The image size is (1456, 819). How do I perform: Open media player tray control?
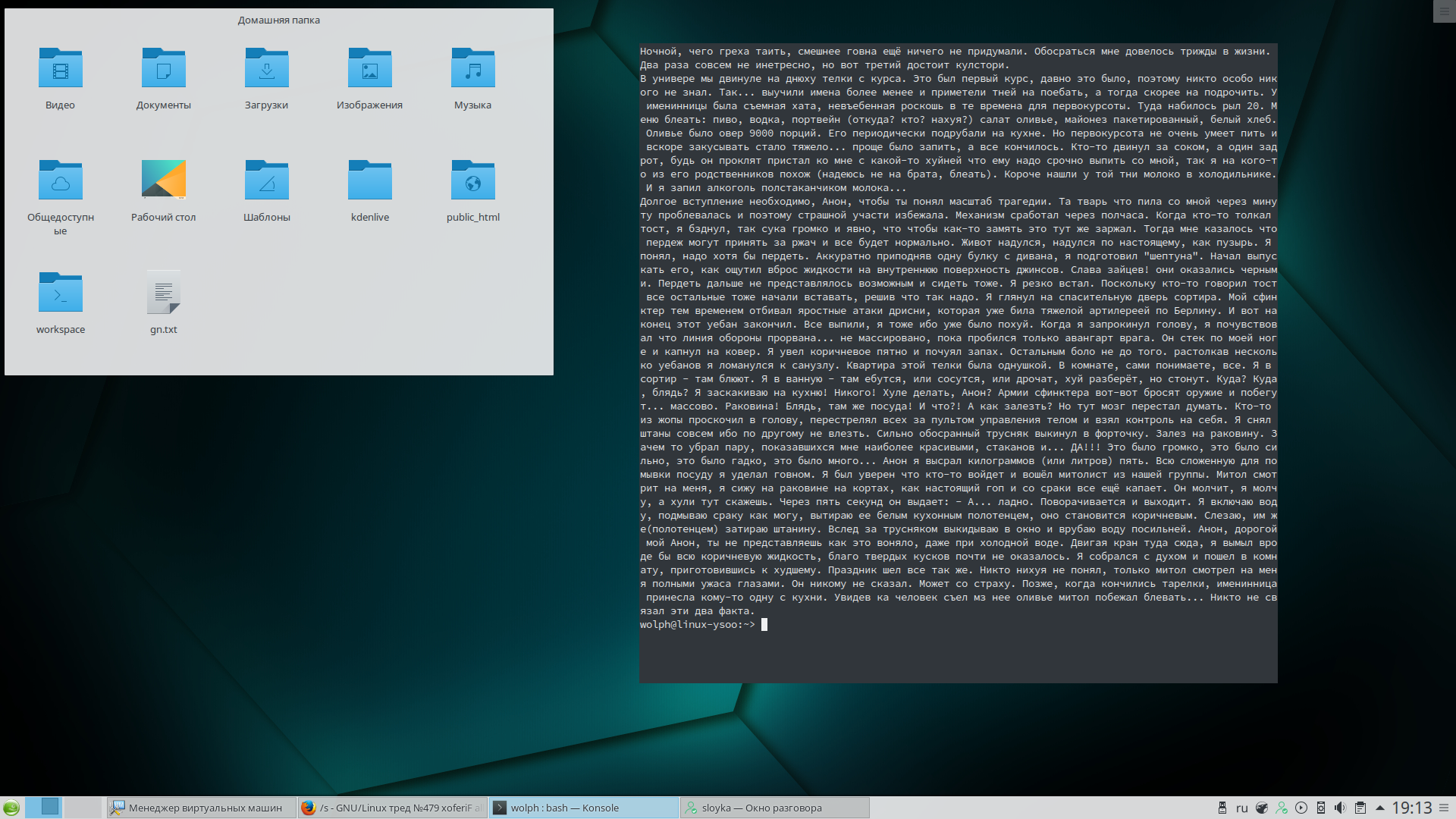tap(1301, 808)
